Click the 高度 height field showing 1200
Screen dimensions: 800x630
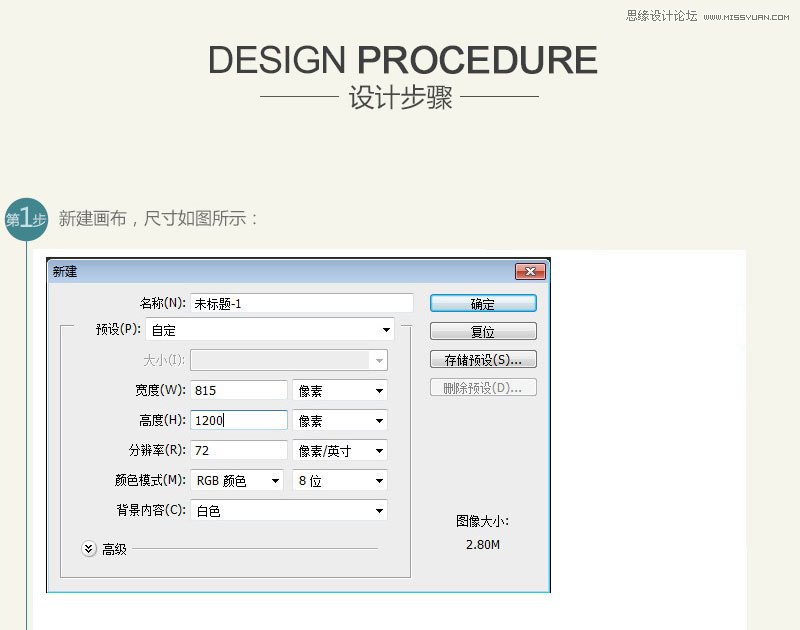[239, 421]
